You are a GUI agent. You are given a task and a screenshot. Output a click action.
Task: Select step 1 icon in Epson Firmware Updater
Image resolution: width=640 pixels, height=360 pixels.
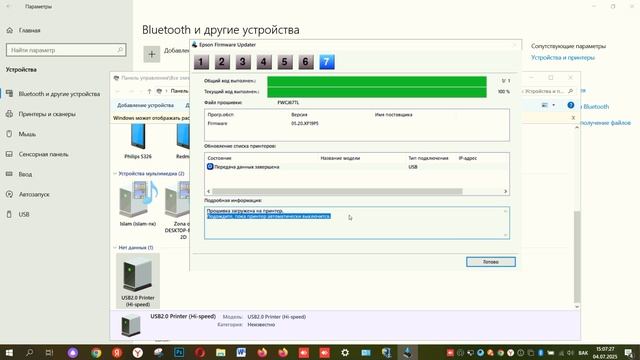201,62
